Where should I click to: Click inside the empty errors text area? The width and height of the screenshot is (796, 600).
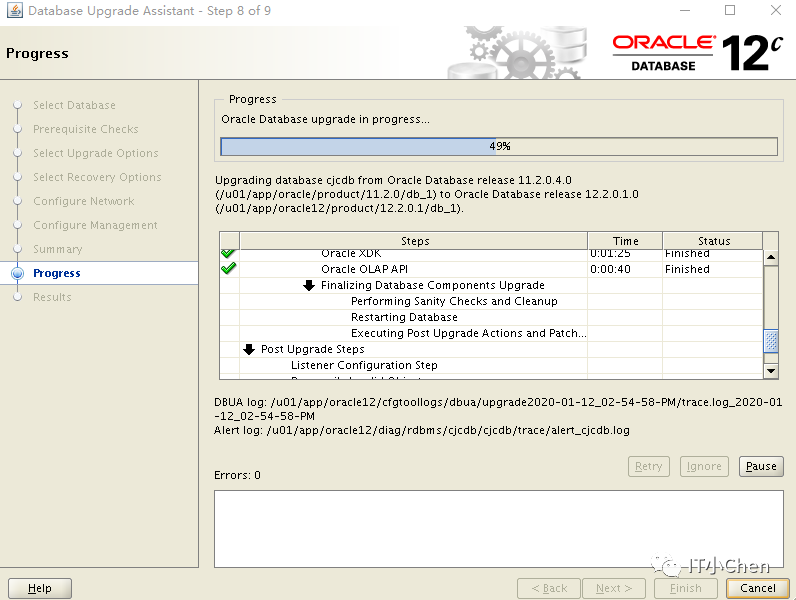(499, 528)
